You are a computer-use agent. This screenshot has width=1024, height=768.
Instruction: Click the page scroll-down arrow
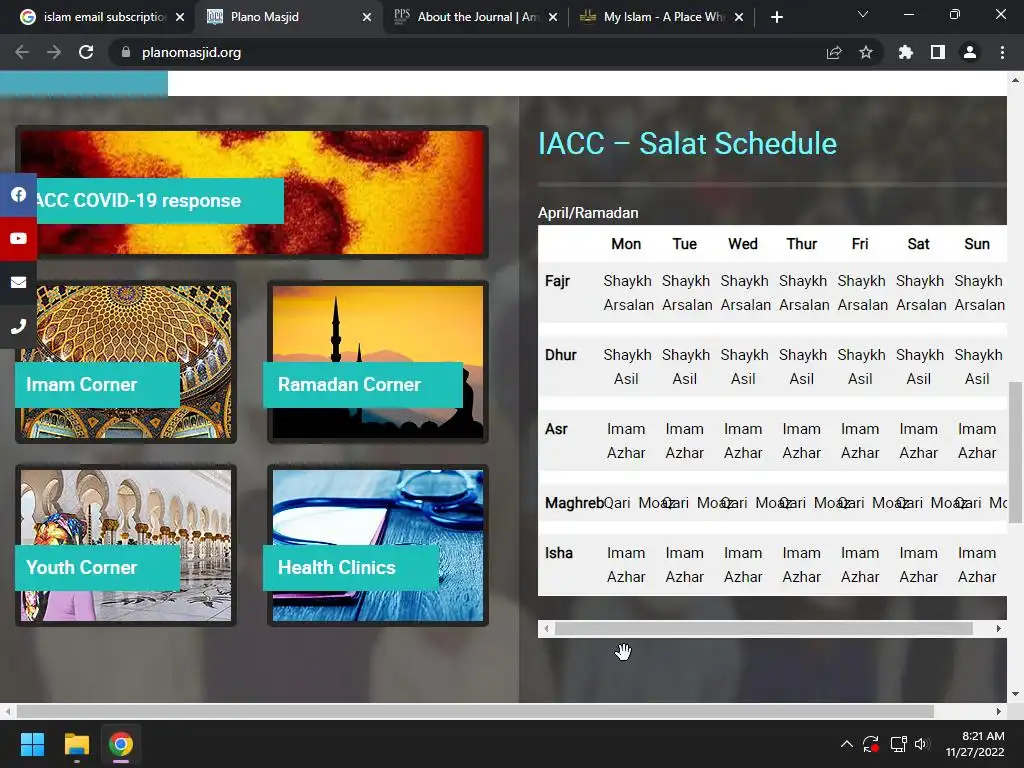(1016, 694)
